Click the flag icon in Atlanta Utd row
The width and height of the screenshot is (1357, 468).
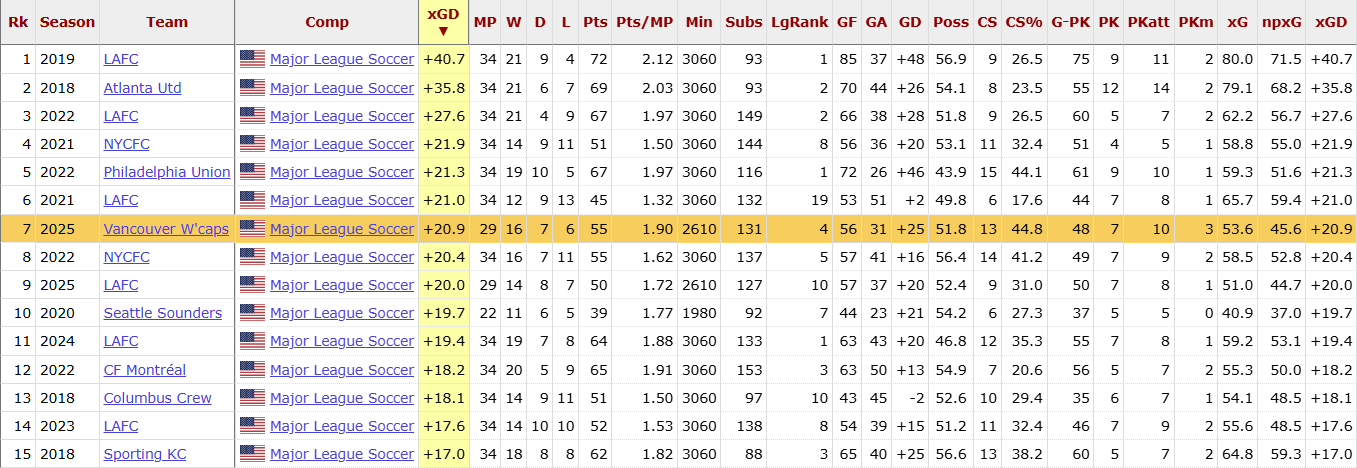[x=252, y=88]
